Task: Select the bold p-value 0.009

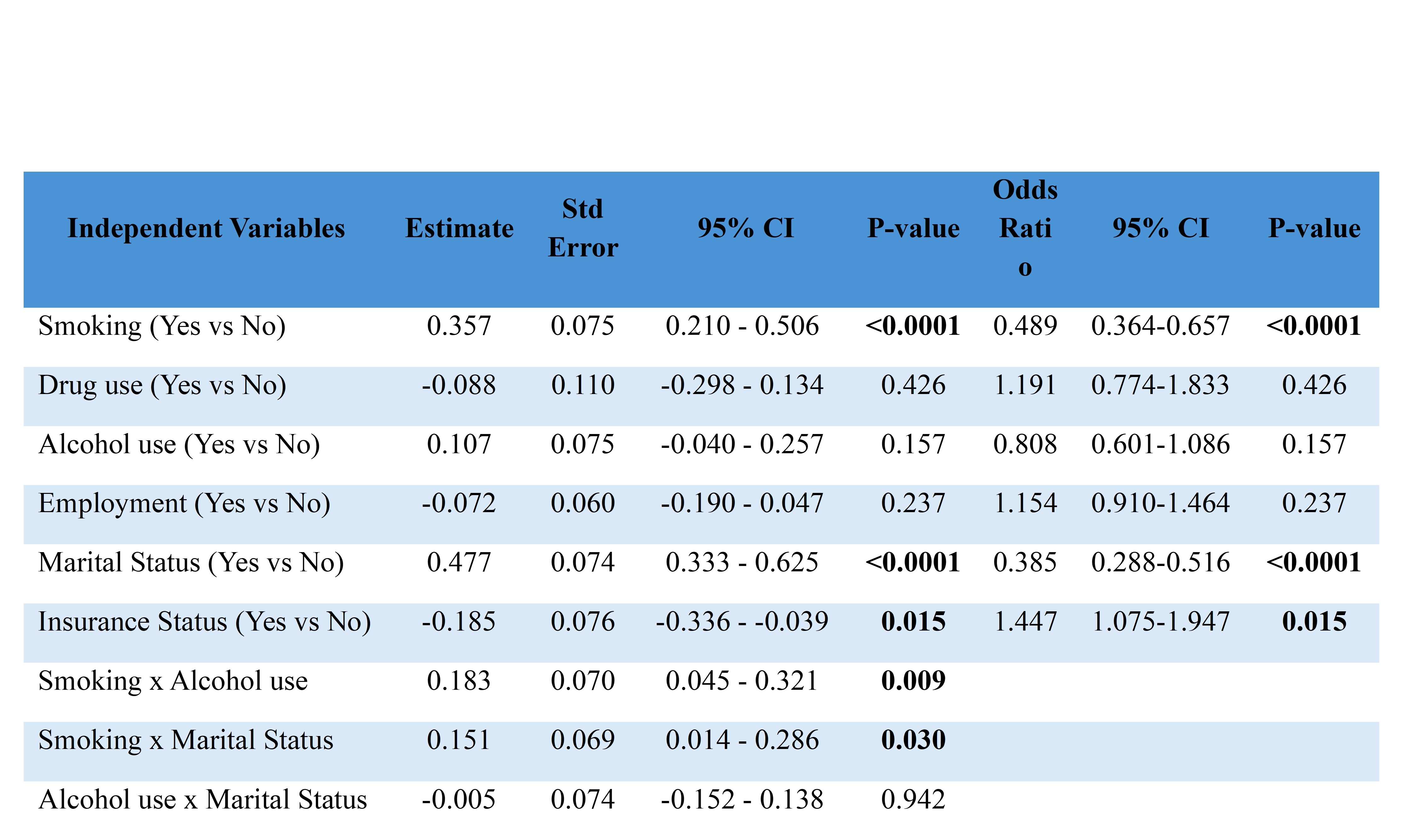Action: point(913,681)
